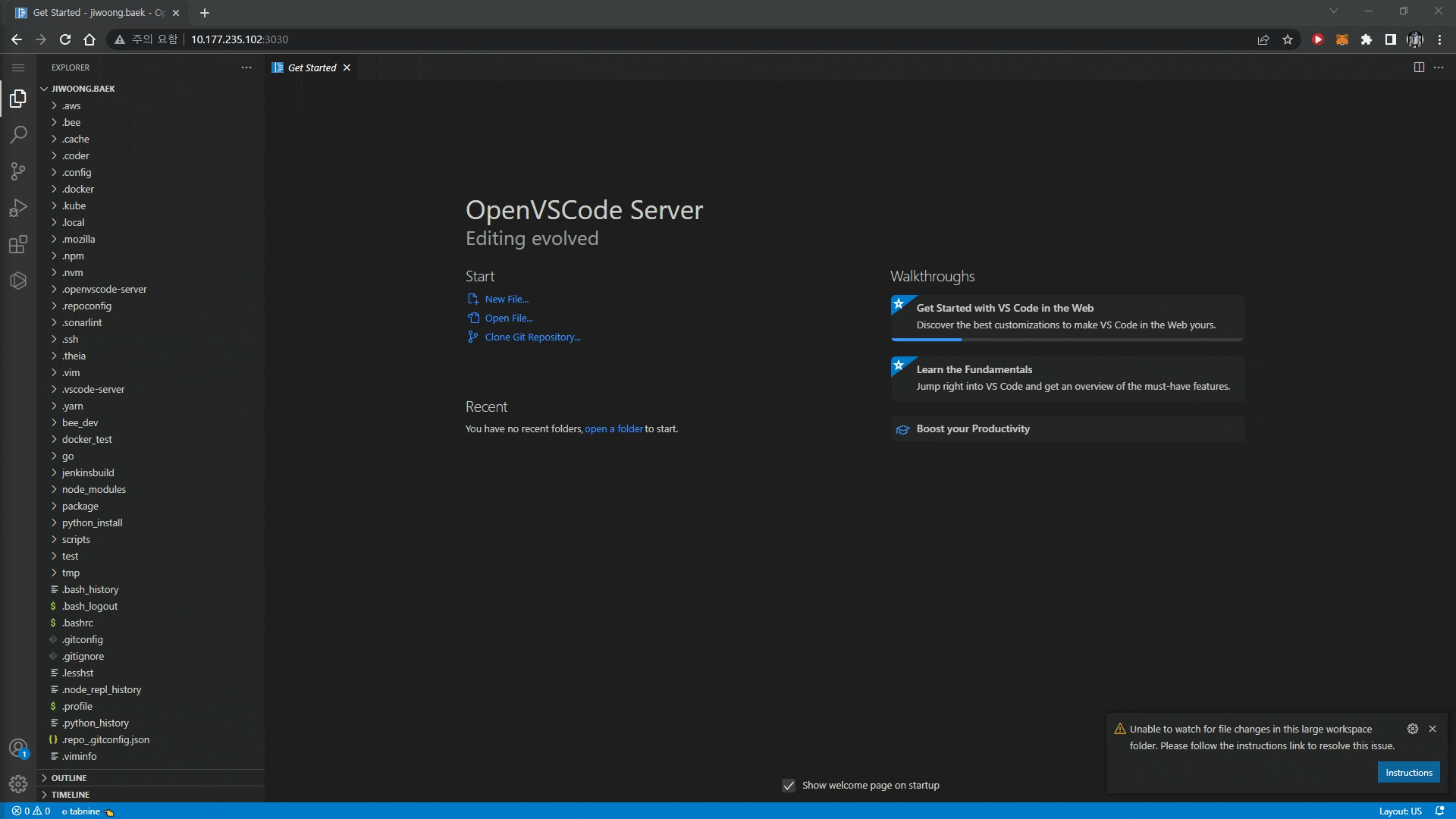The width and height of the screenshot is (1456, 819).
Task: Expand the jenkinsbuild folder
Action: click(x=150, y=472)
